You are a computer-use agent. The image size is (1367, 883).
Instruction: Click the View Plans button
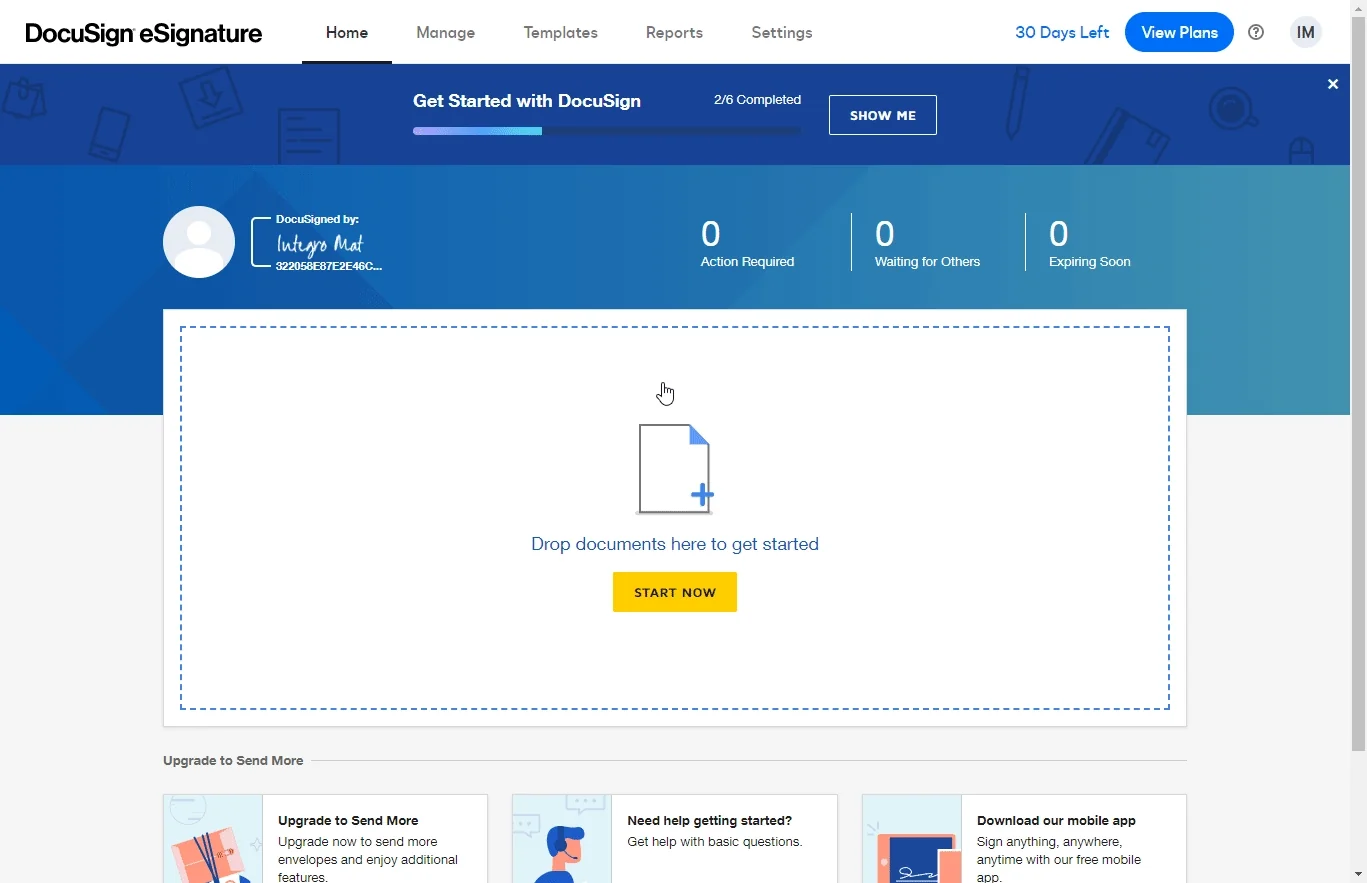(x=1179, y=32)
